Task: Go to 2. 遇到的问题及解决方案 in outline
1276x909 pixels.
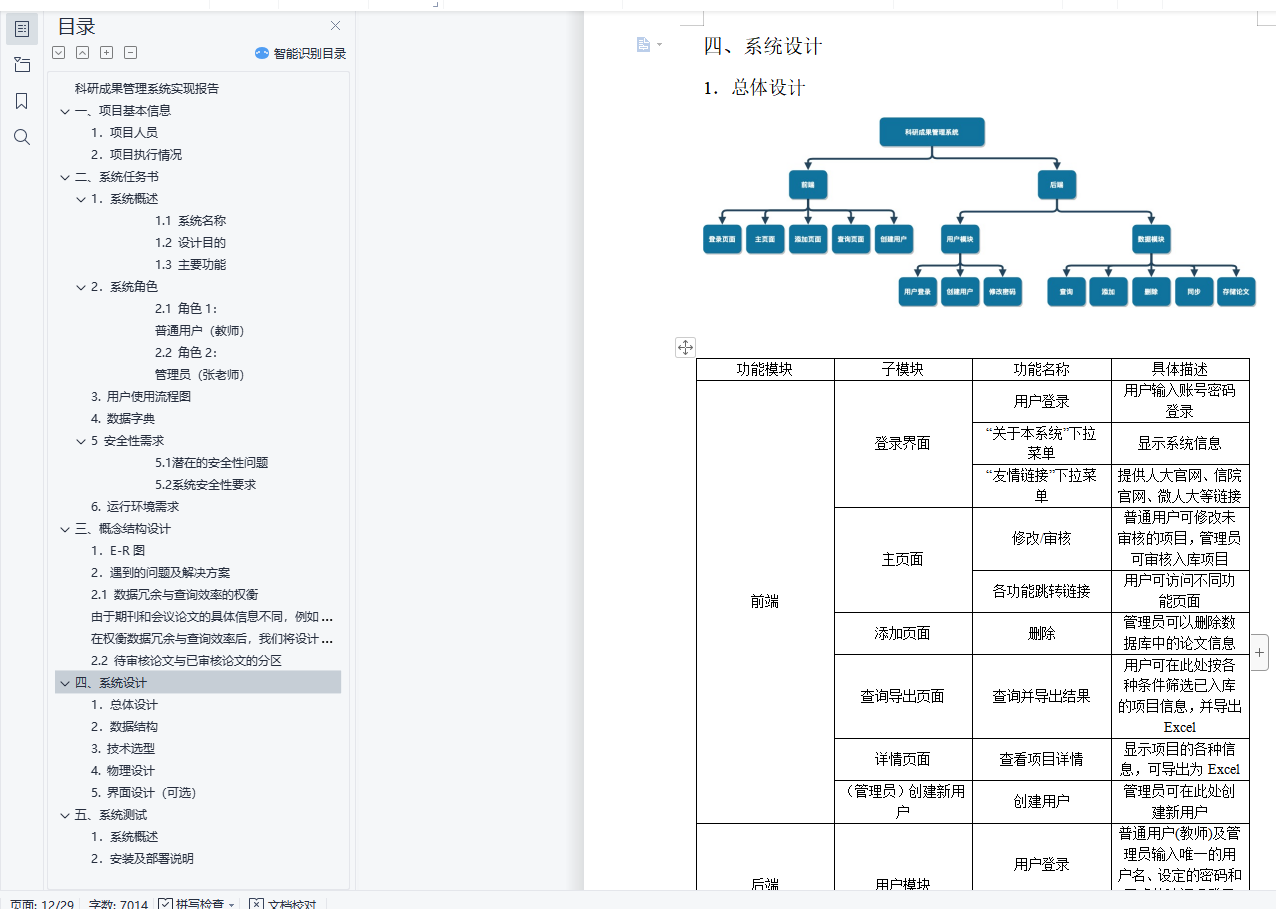Action: (160, 572)
